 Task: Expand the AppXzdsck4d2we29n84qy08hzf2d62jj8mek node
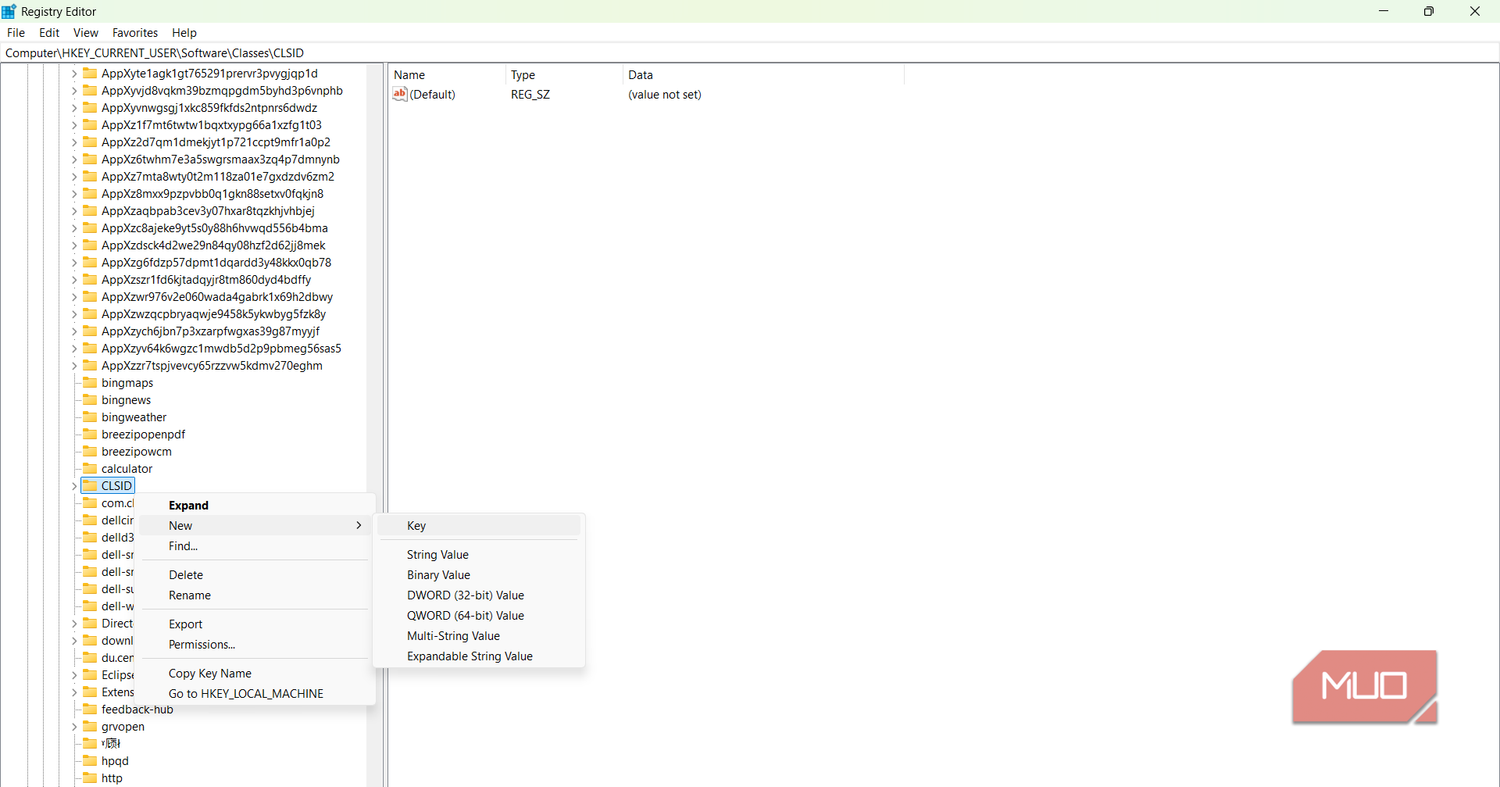pos(74,245)
